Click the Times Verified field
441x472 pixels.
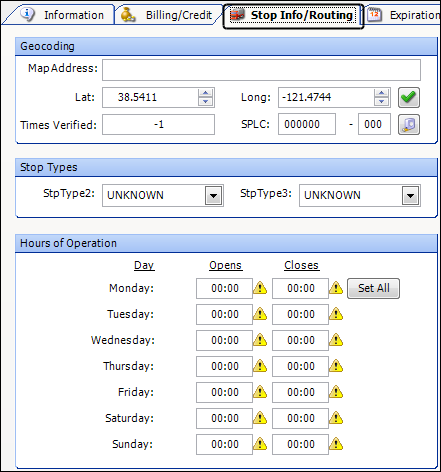(158, 125)
